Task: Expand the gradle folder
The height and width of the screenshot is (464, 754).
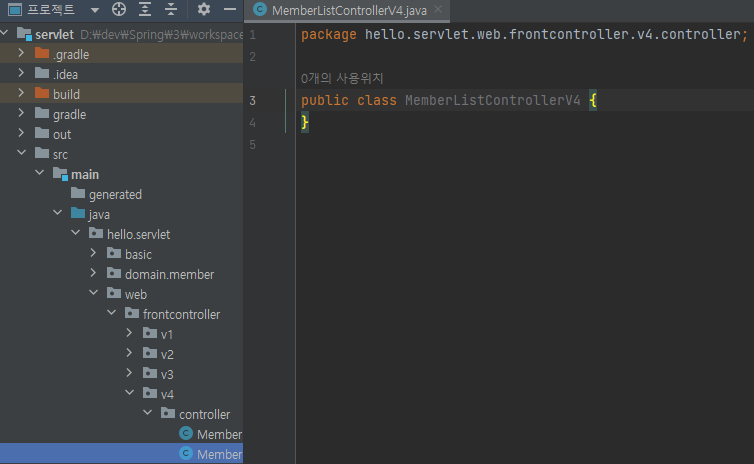Action: pyautogui.click(x=21, y=113)
